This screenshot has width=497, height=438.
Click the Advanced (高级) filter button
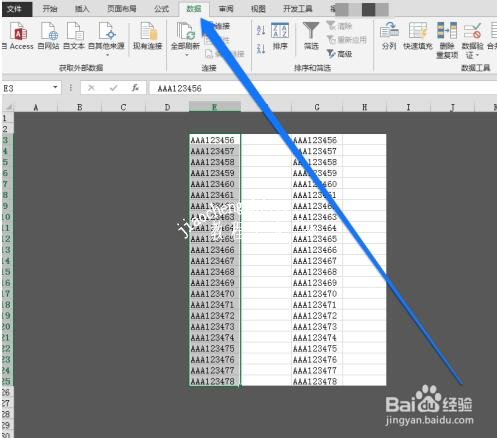340,54
